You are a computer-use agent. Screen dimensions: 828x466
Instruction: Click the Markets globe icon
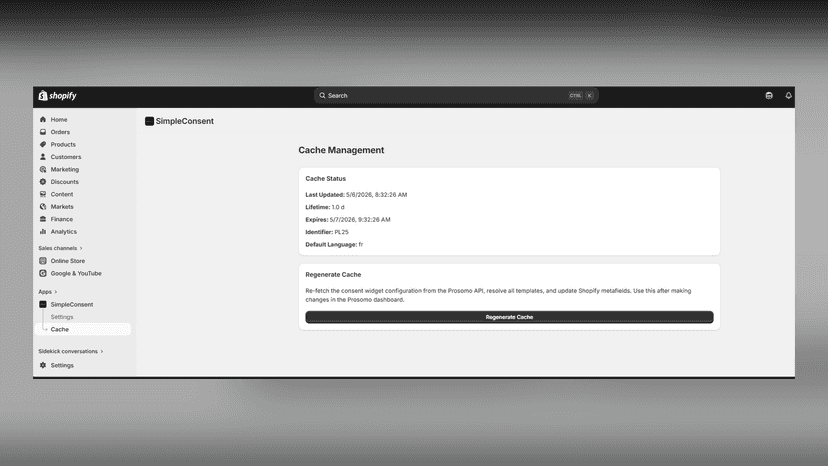point(43,207)
